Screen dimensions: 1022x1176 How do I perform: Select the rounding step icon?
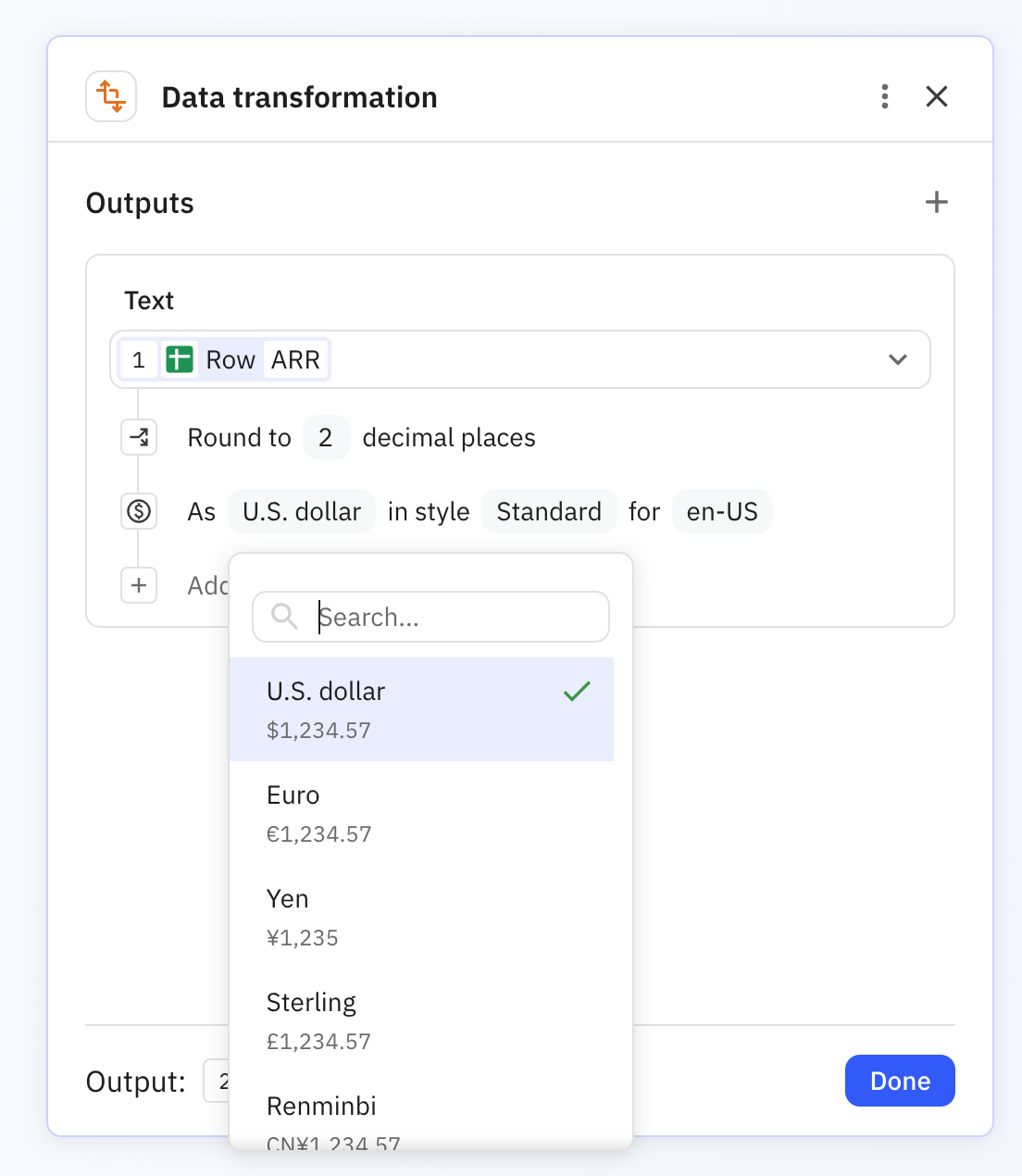[x=138, y=437]
